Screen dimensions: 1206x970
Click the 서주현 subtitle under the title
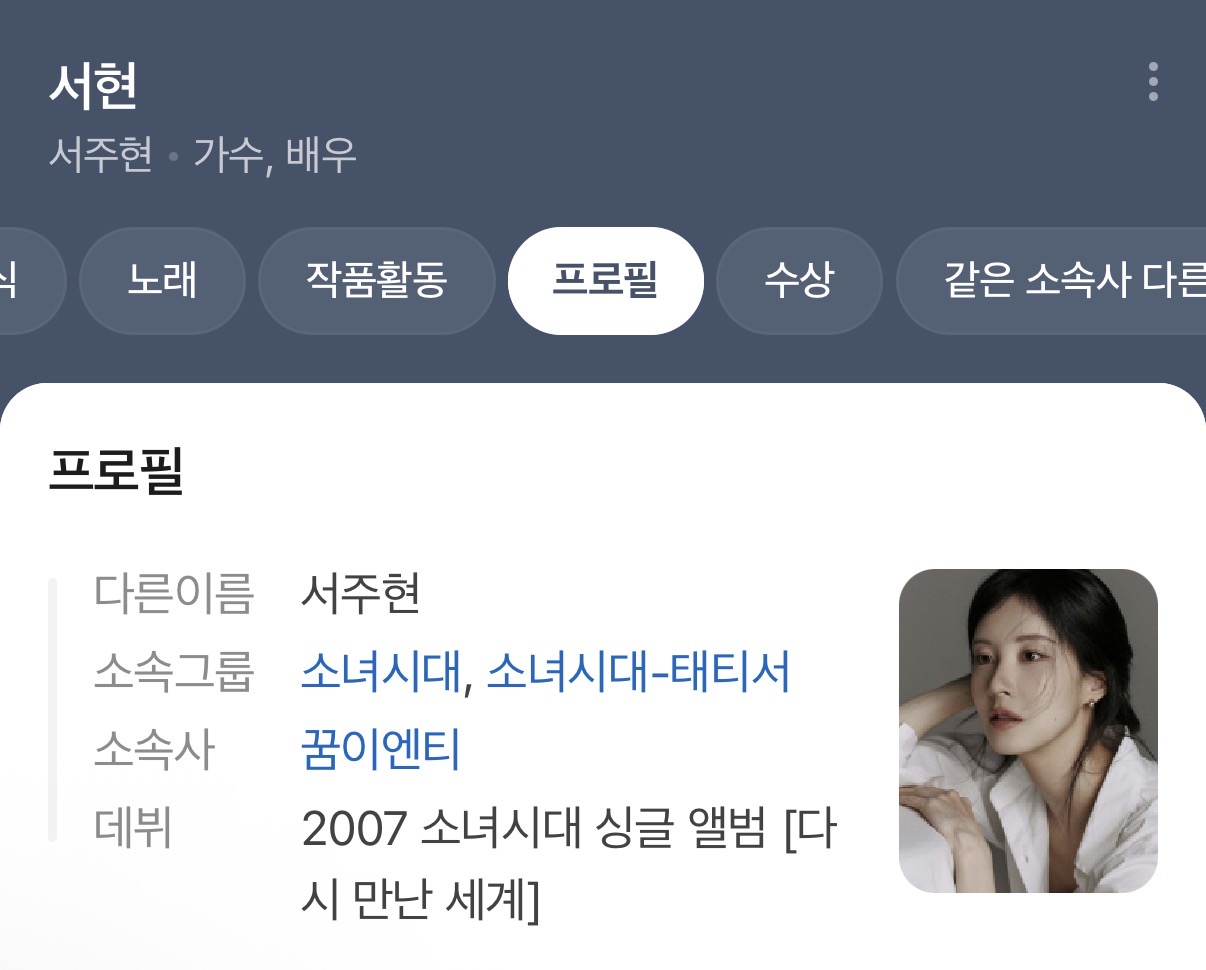[101, 155]
